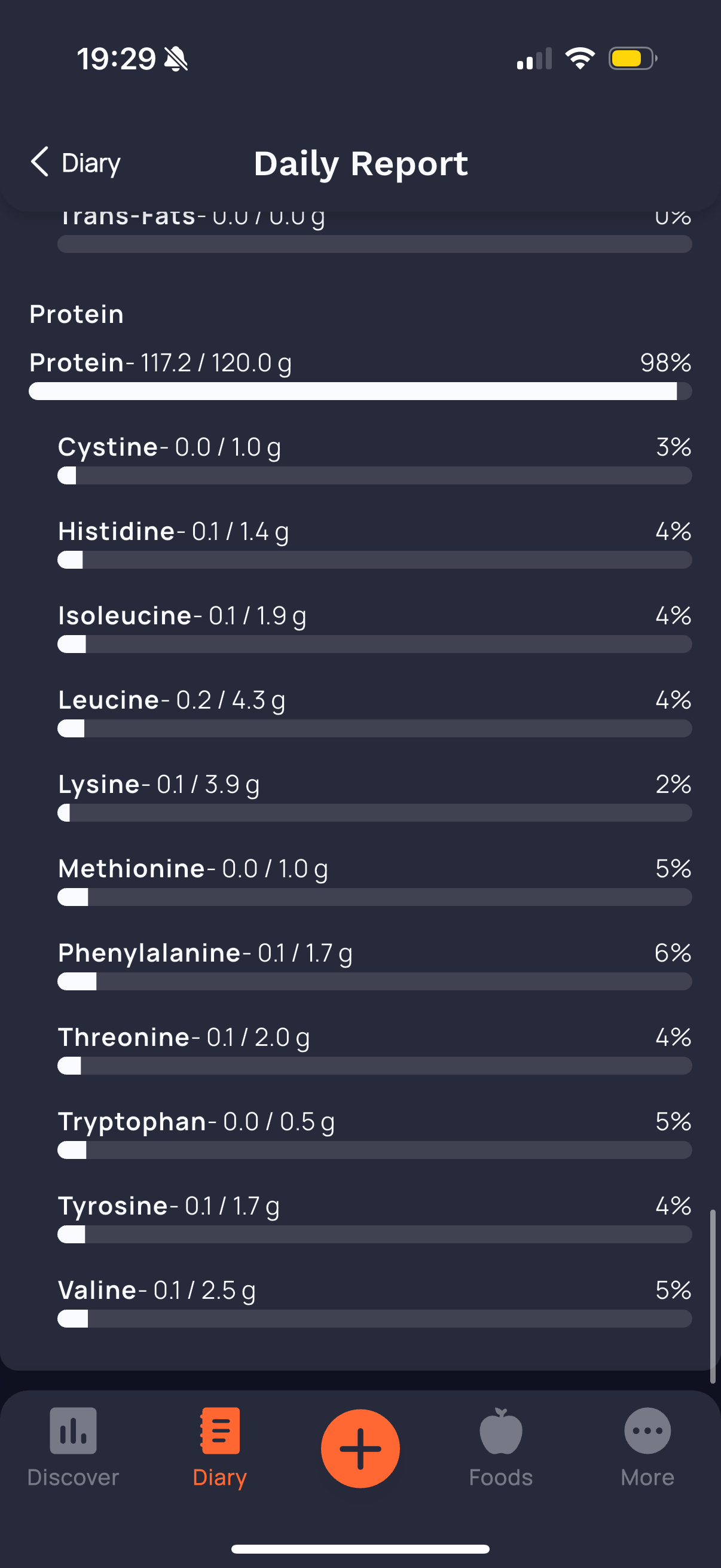Viewport: 721px width, 1568px height.
Task: Tap the orange Diary notebook icon
Action: 219,1430
